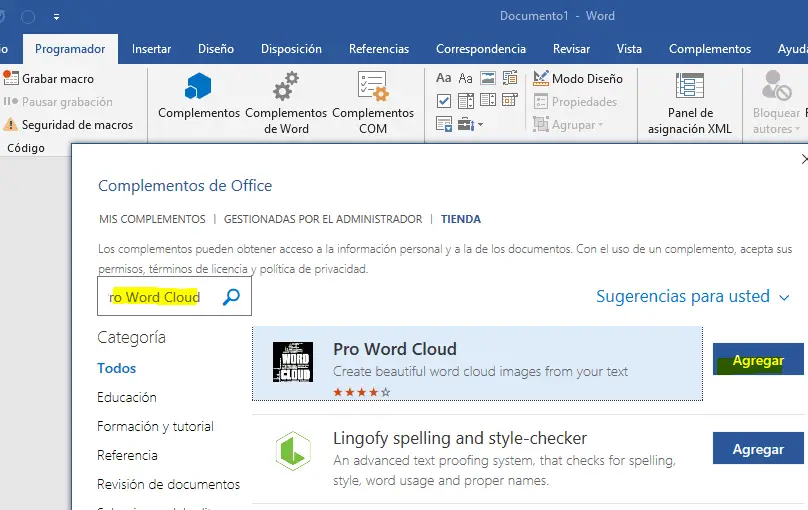Open Pro Word Cloud title

pyautogui.click(x=395, y=349)
